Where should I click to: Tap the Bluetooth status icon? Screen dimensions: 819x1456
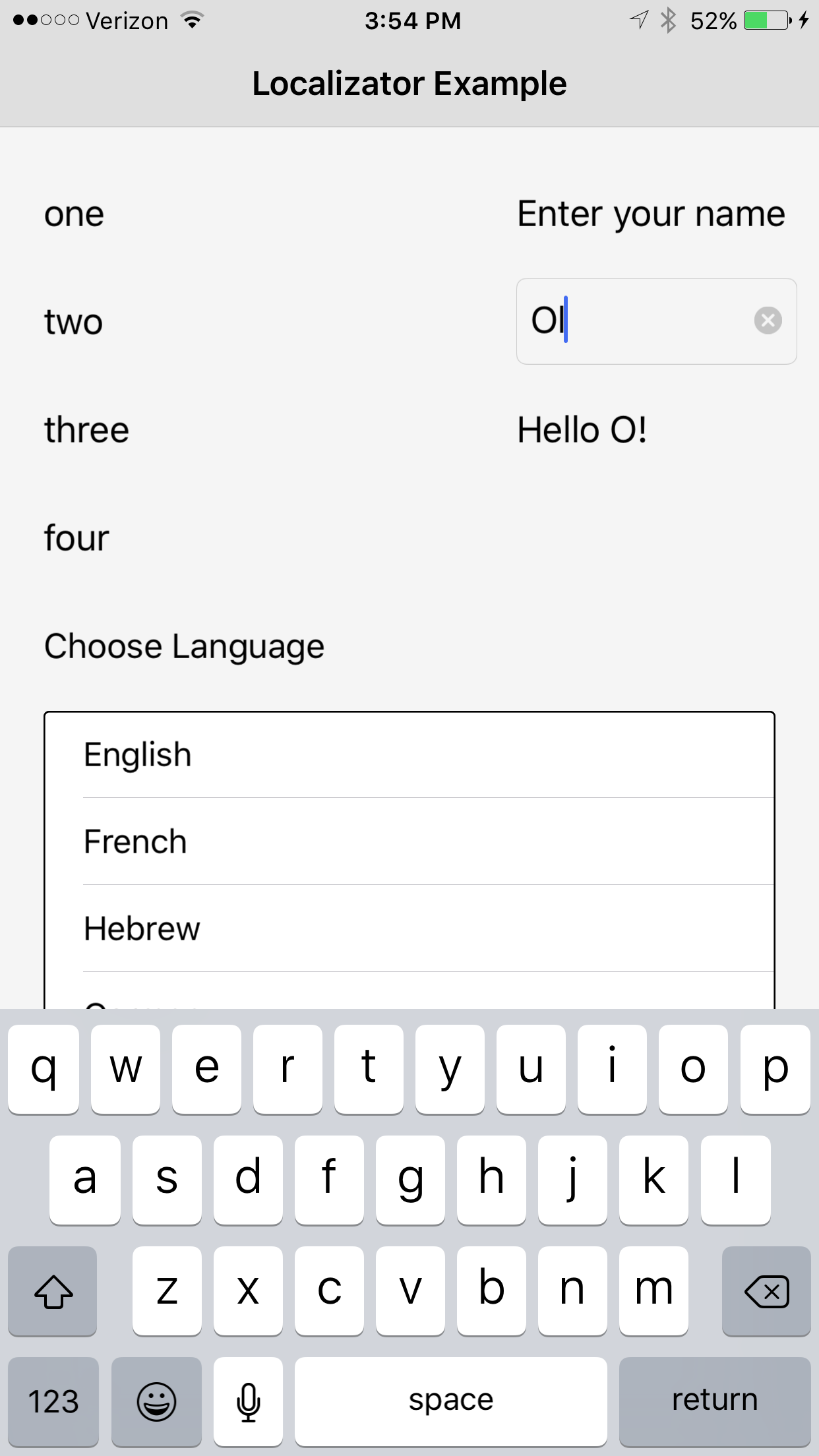tap(669, 21)
